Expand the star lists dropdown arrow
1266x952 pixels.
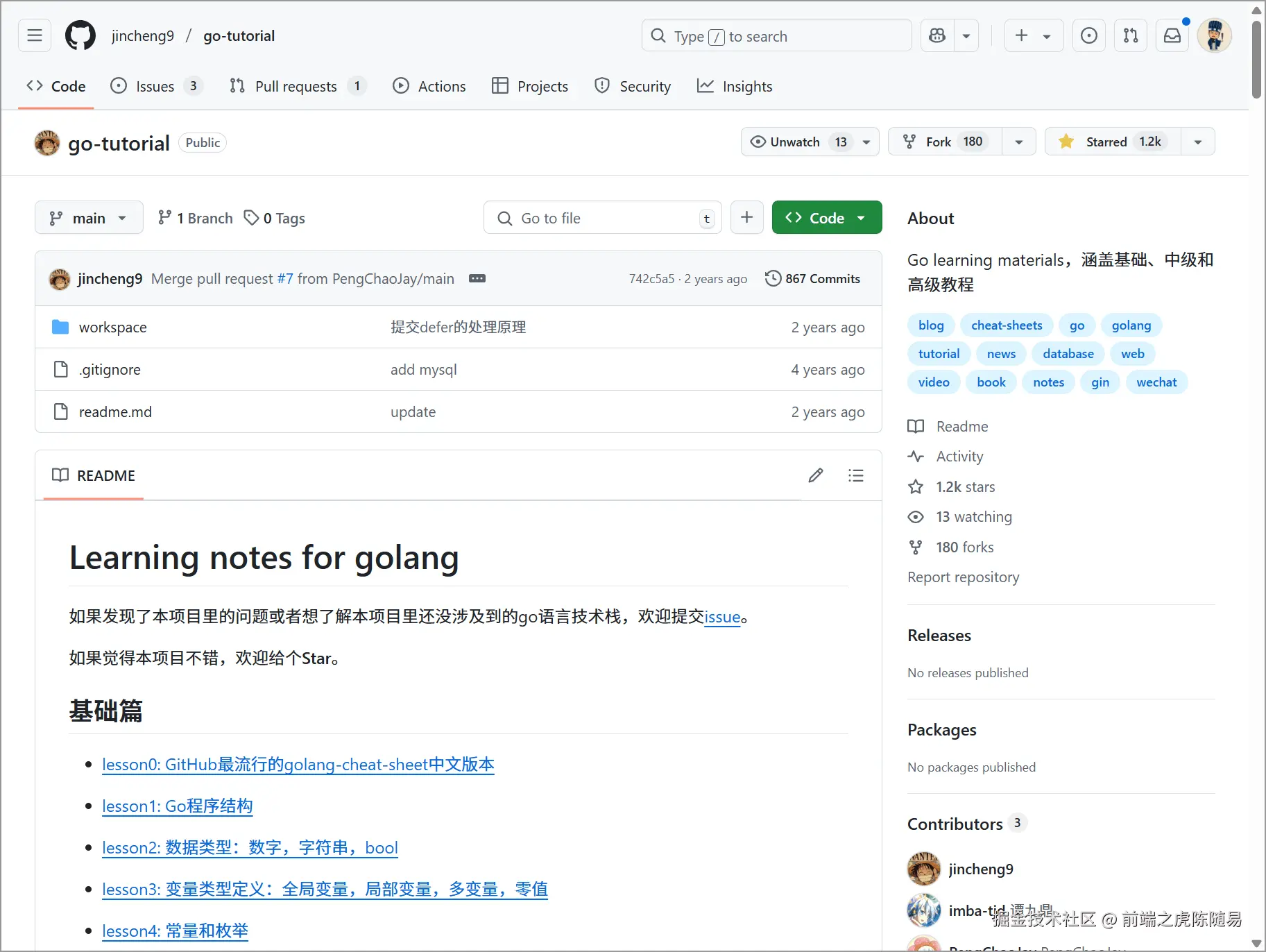click(x=1198, y=142)
